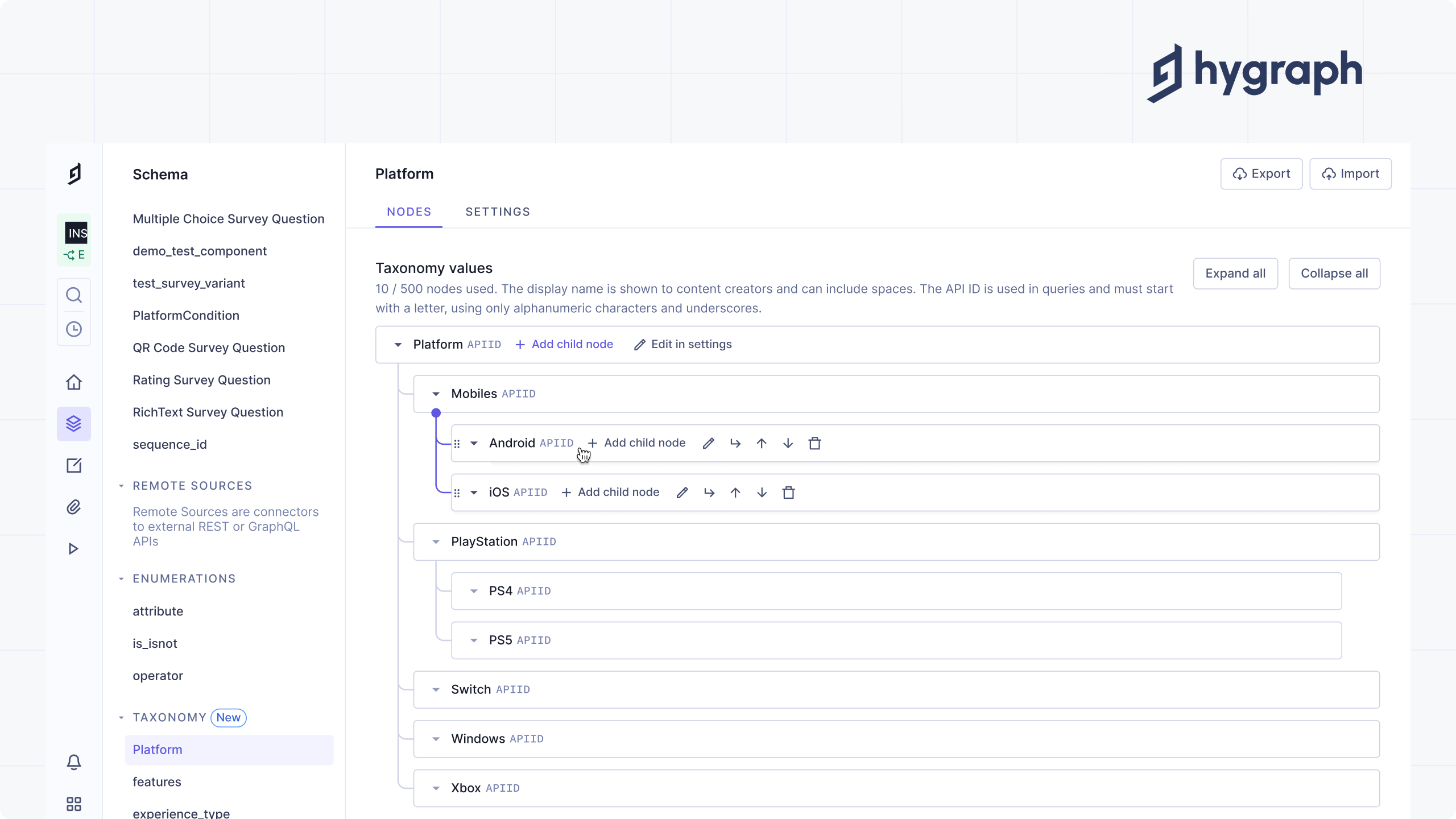Select features taxonomy in sidebar
The width and height of the screenshot is (1456, 819).
click(157, 781)
